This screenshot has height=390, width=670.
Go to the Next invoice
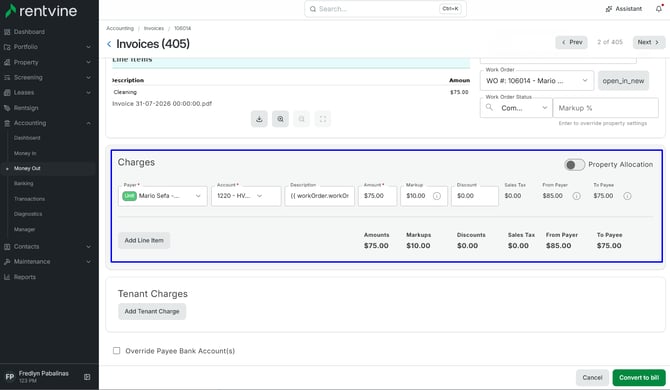[x=649, y=42]
